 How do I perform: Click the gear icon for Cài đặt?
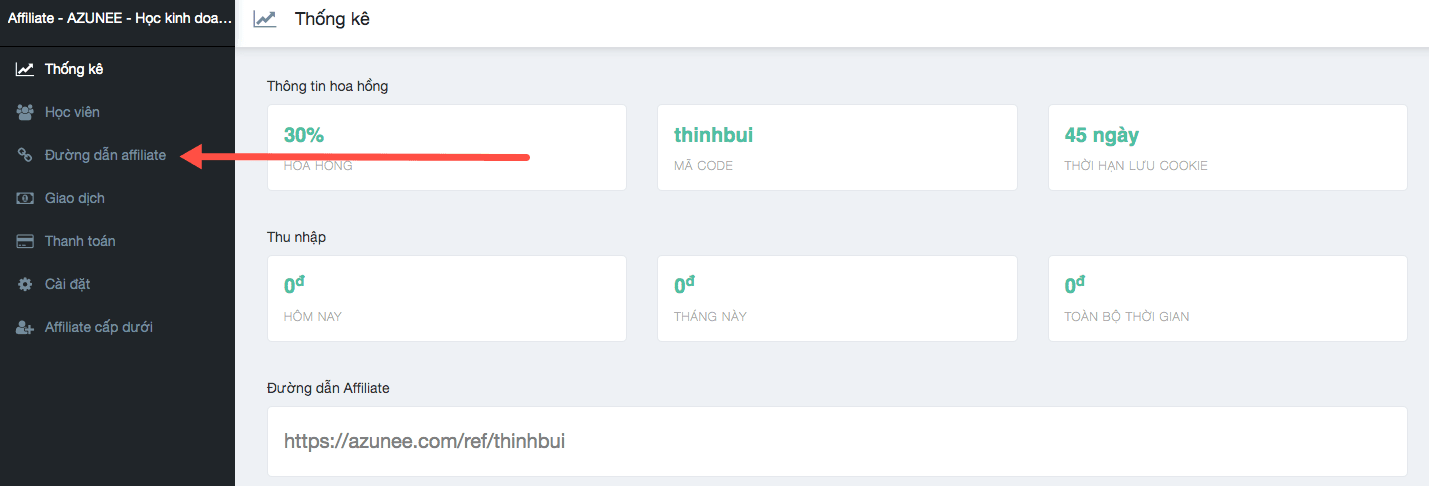pos(25,284)
